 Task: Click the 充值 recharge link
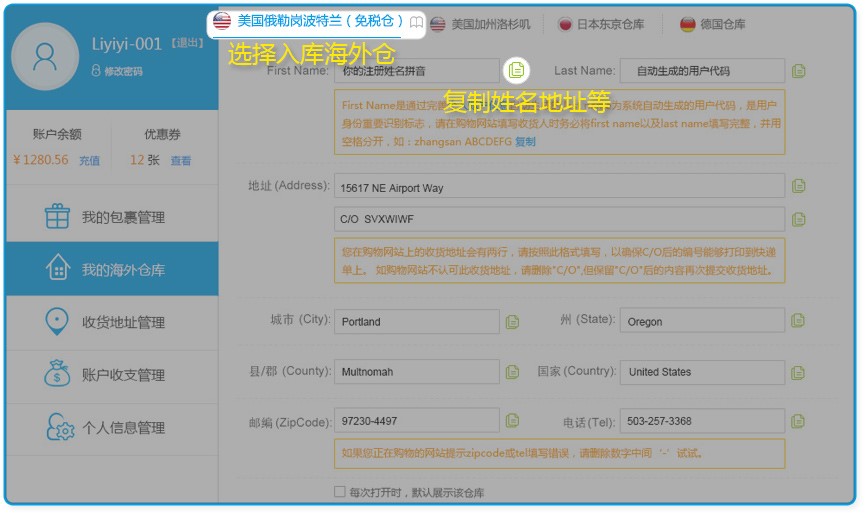tap(89, 161)
